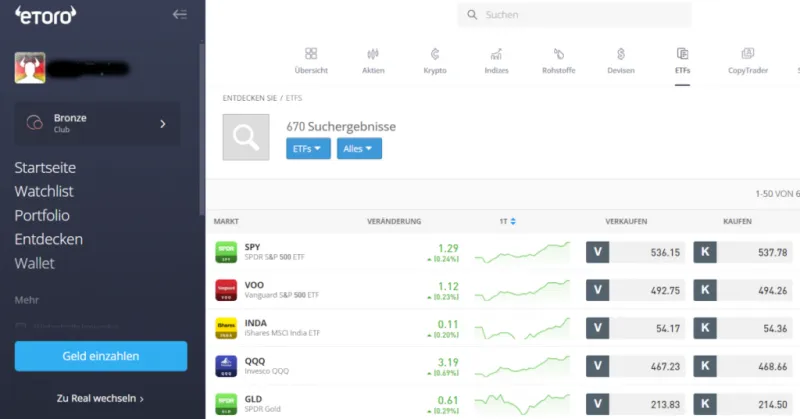
Task: Click the large search results magnifier image
Action: tap(246, 137)
